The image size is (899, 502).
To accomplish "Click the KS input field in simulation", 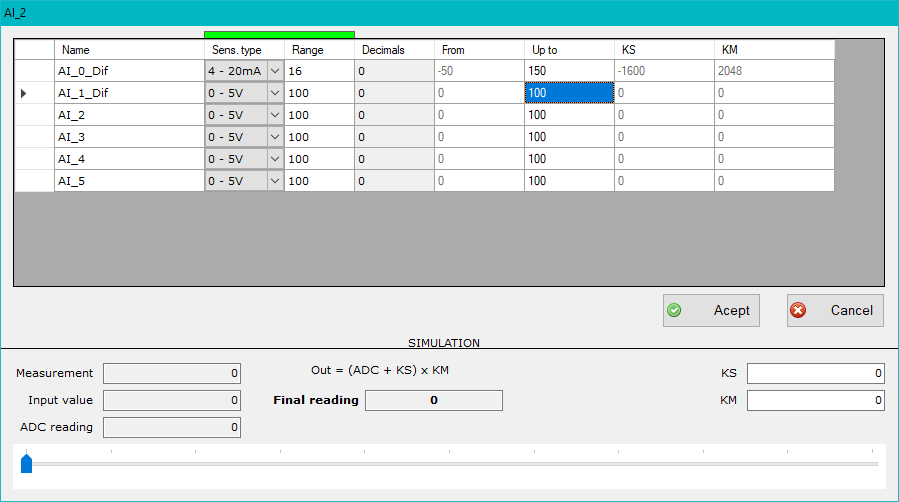I will 815,373.
